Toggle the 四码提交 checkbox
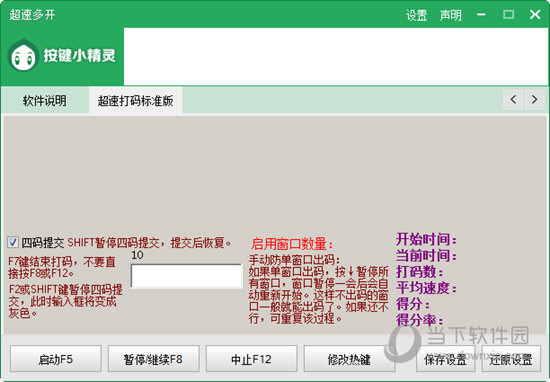Image resolution: width=550 pixels, height=382 pixels. [x=13, y=242]
